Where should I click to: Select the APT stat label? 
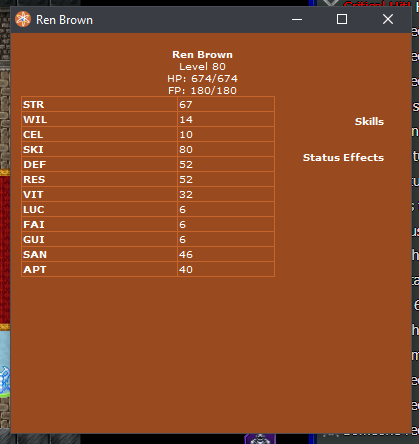click(x=35, y=270)
